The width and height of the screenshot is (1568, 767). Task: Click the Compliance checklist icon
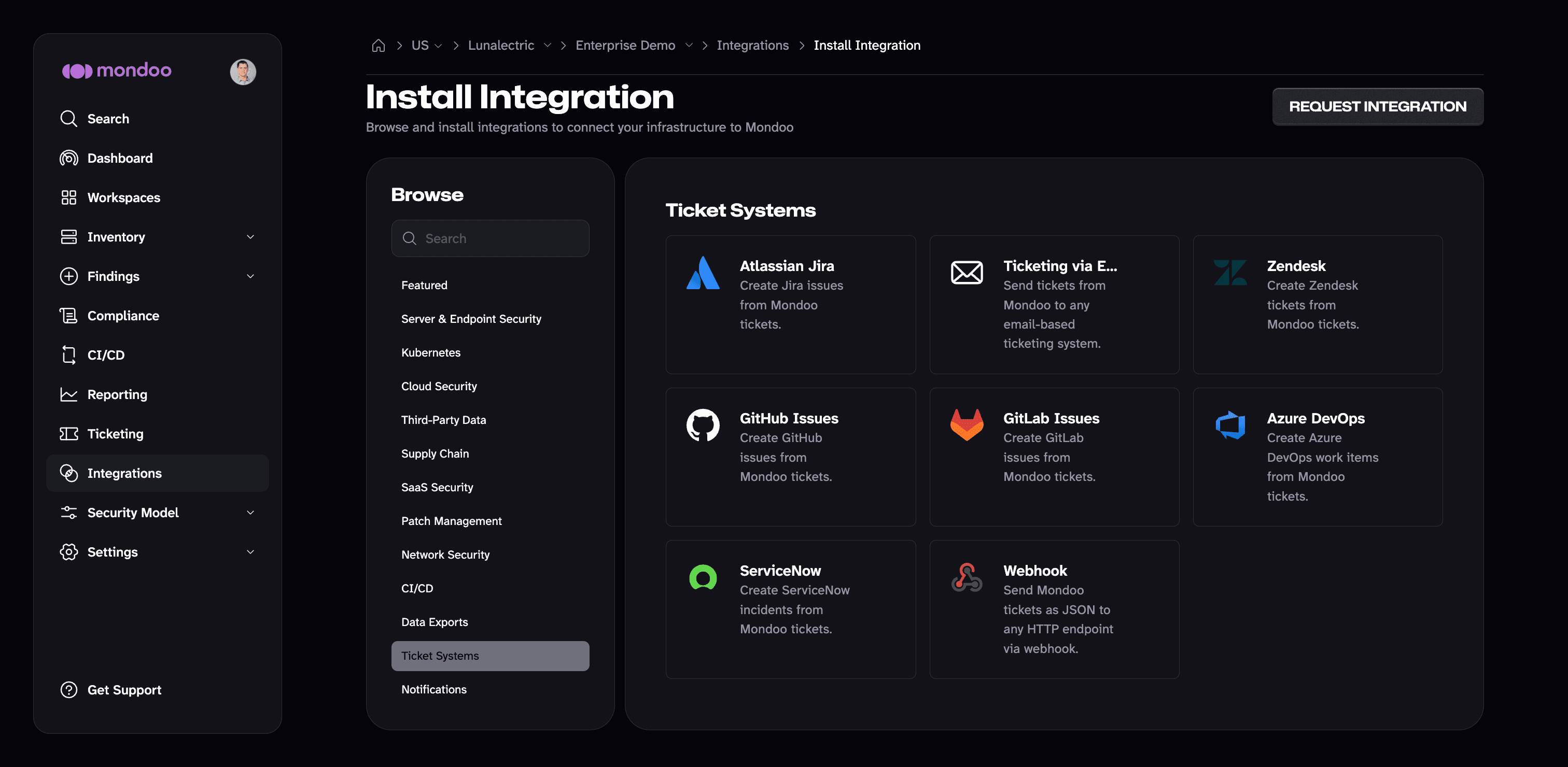tap(69, 316)
